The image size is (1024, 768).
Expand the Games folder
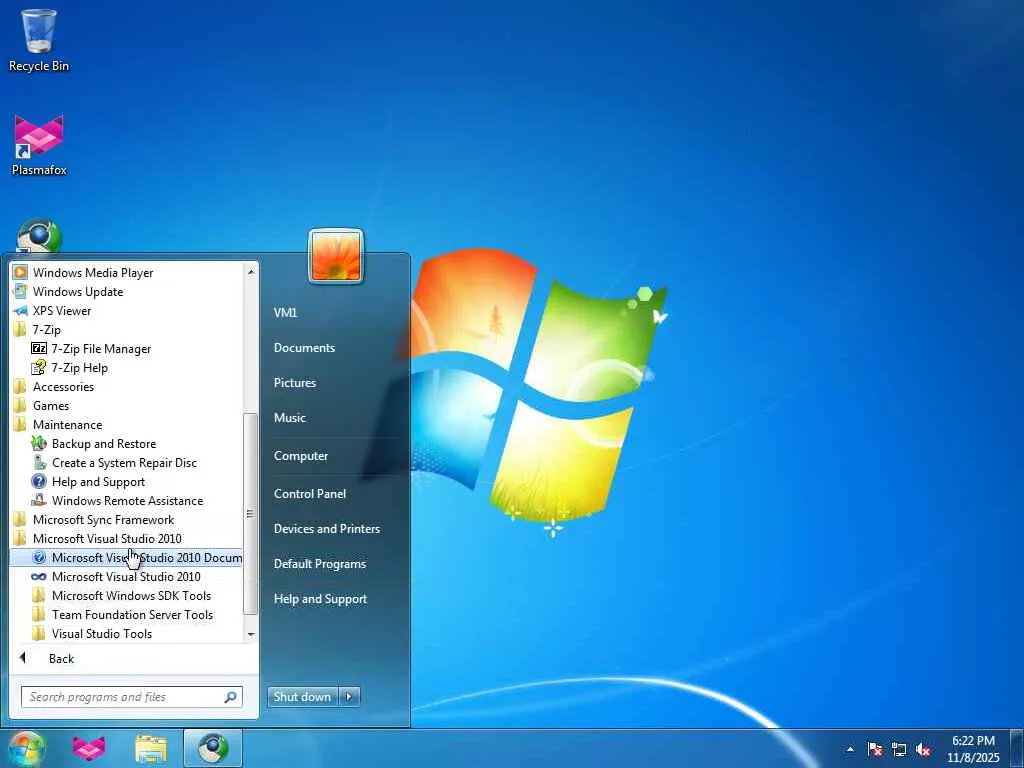[51, 406]
